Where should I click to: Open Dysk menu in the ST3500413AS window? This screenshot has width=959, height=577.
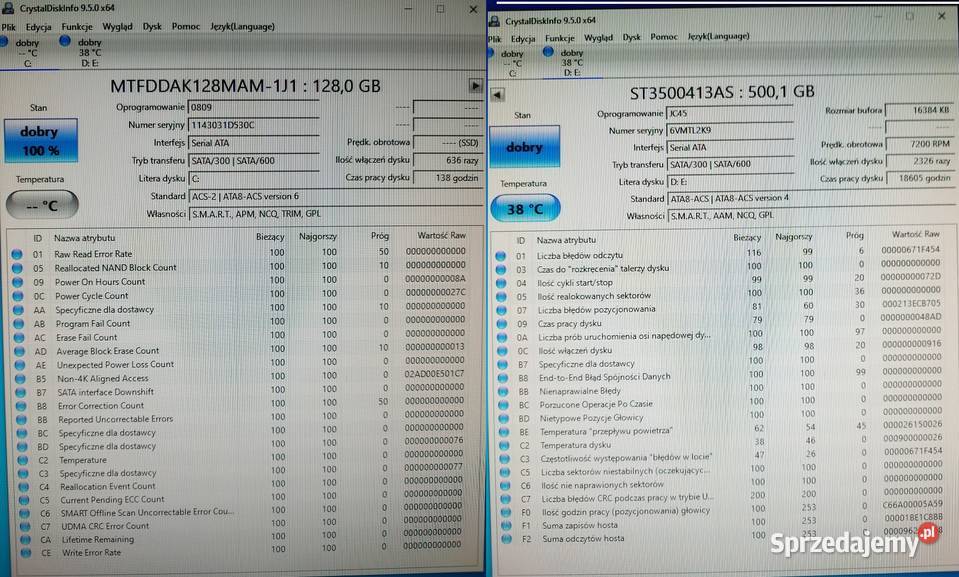tap(631, 37)
